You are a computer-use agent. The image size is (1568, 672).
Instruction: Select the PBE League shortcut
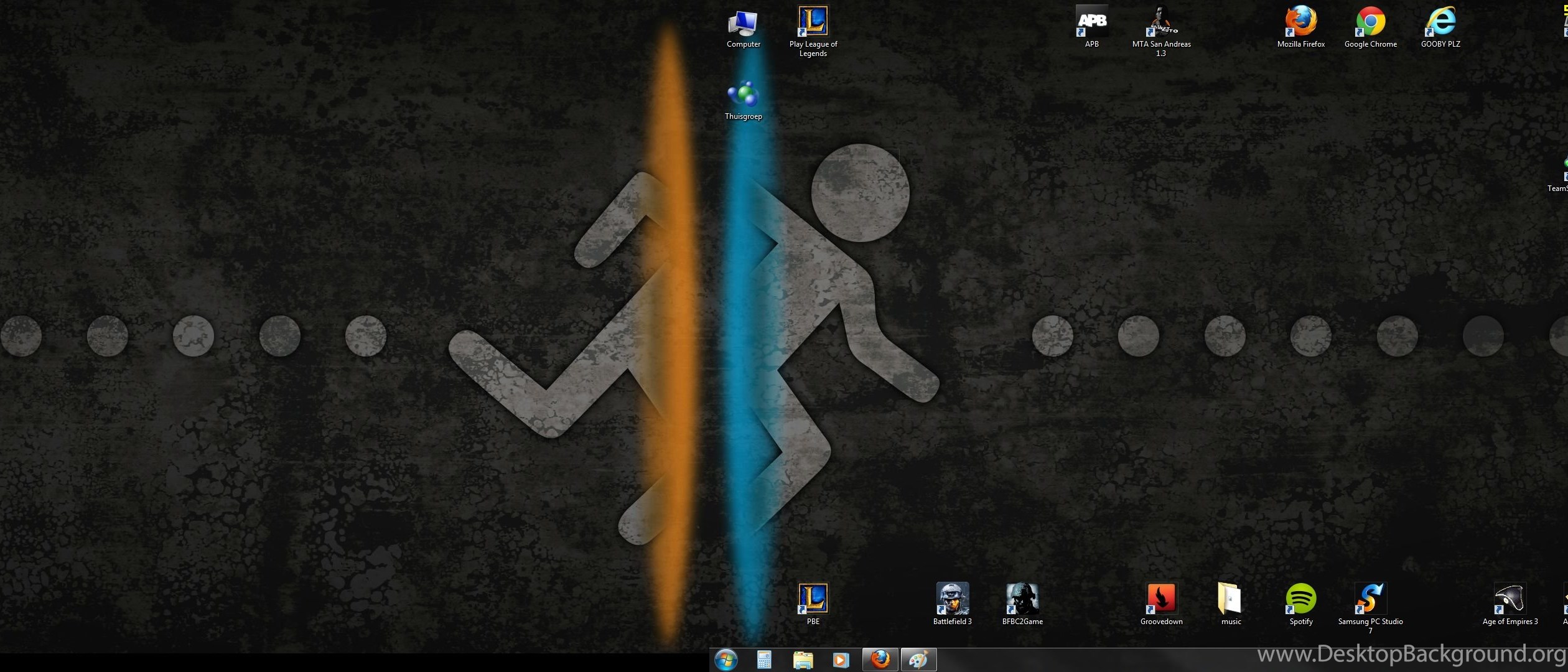(813, 604)
